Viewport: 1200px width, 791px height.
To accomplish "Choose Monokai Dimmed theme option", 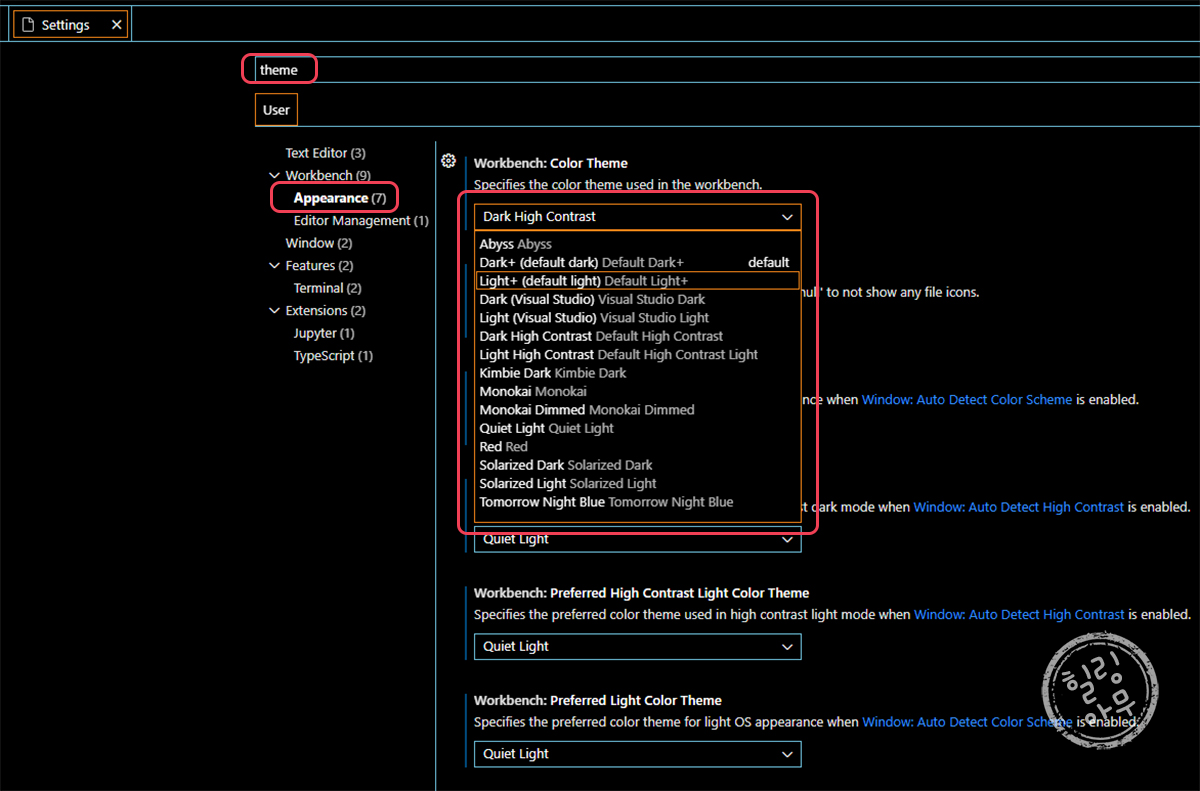I will point(638,410).
